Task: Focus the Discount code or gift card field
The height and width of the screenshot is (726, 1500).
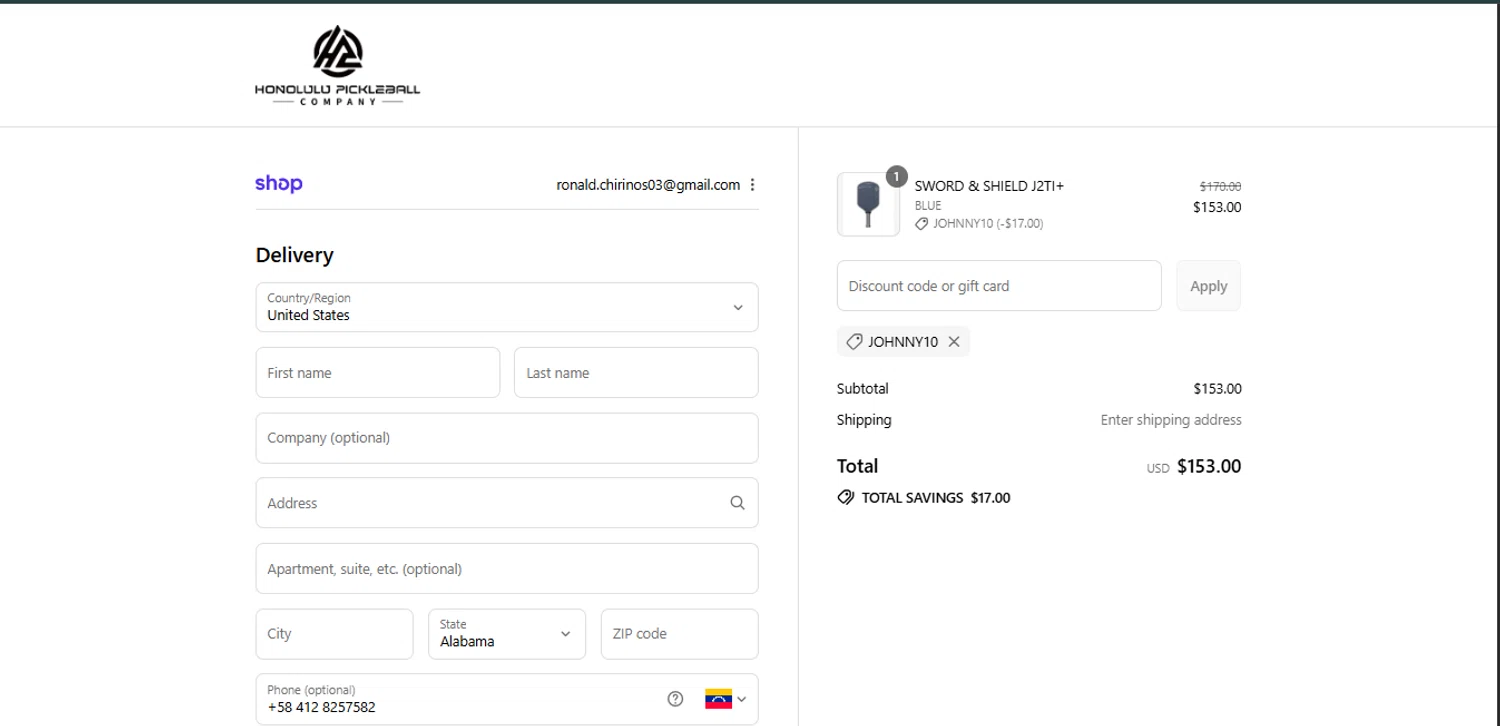Action: pos(999,286)
